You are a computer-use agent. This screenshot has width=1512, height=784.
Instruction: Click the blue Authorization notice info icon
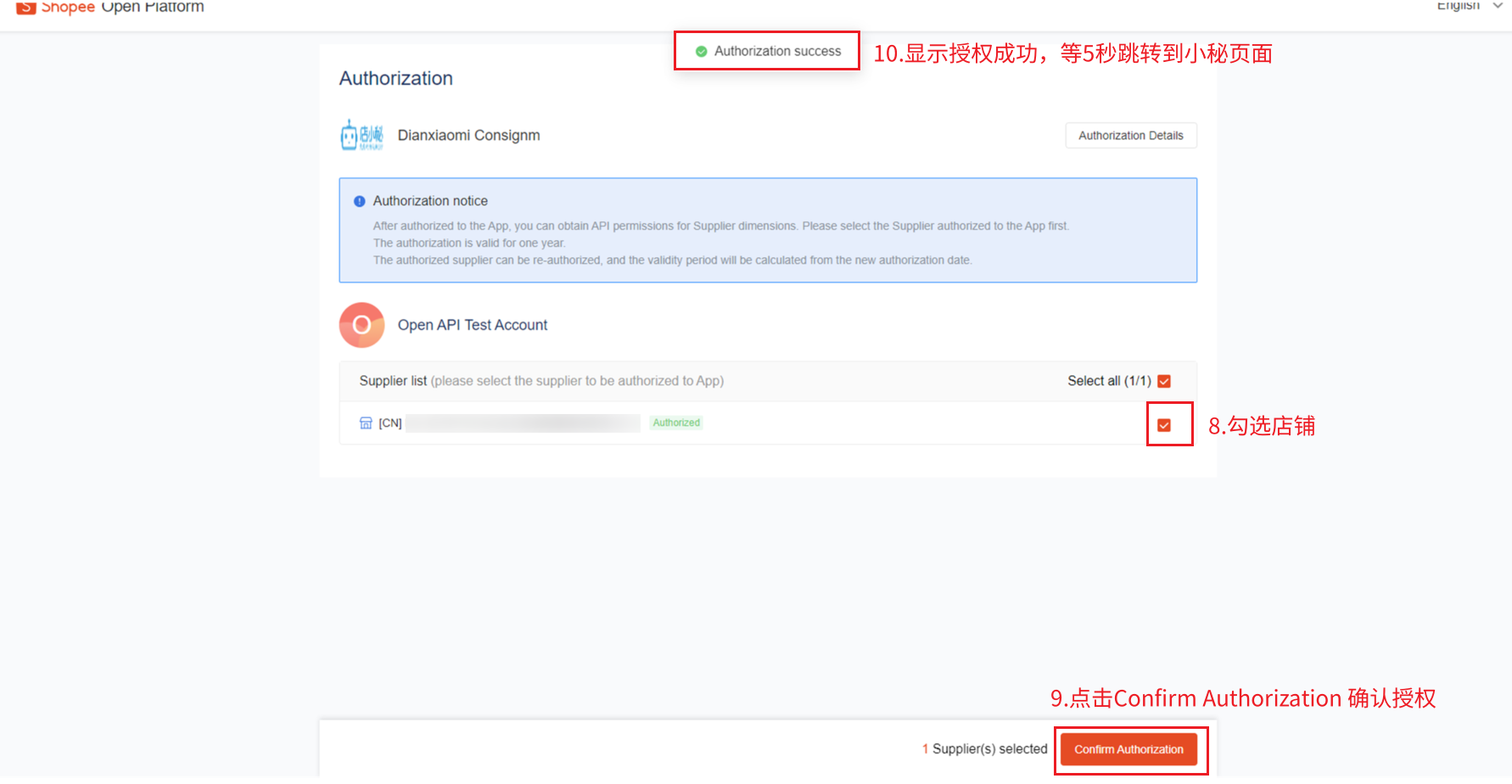tap(360, 201)
